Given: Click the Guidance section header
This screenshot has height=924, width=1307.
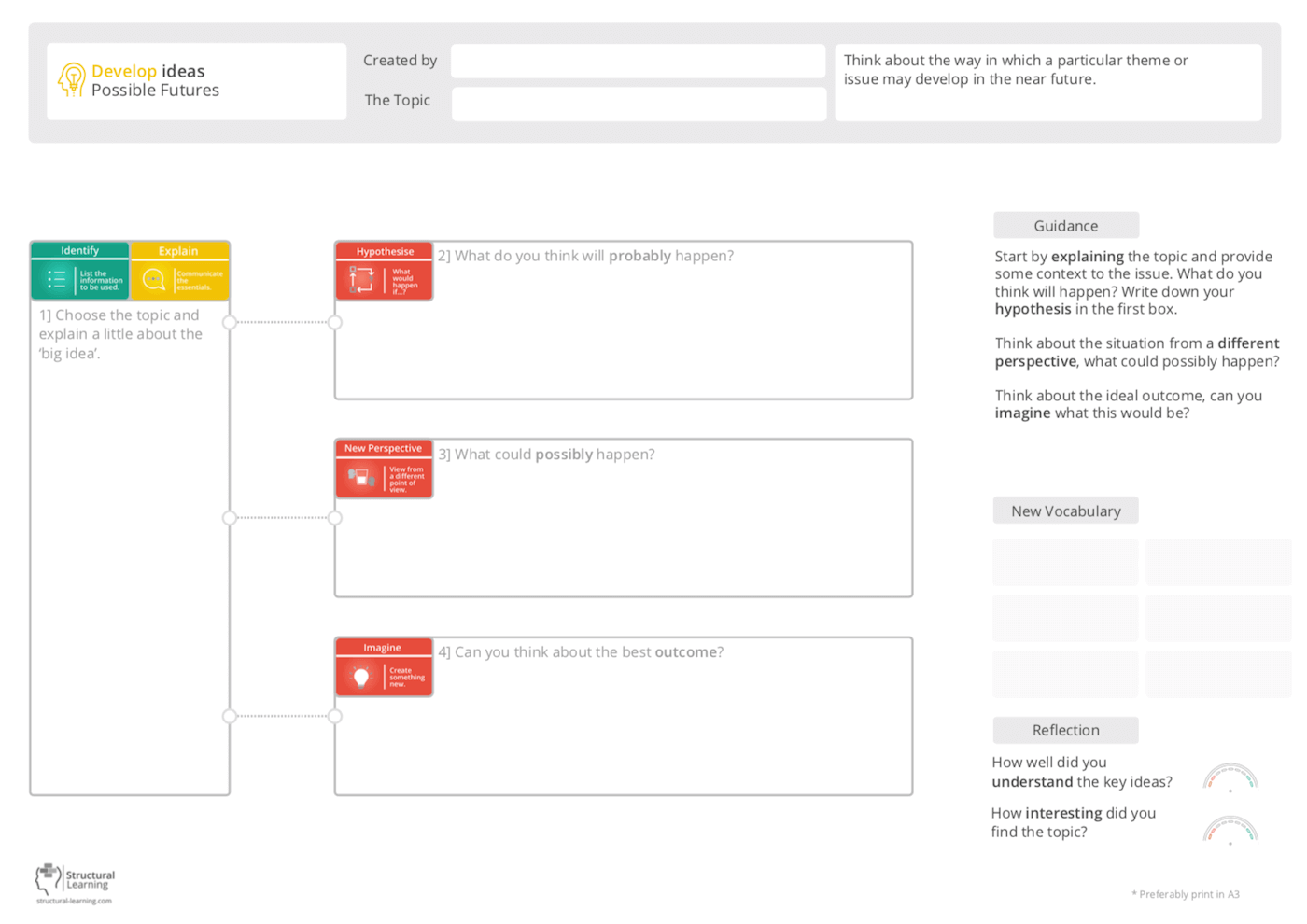Looking at the screenshot, I should tap(1065, 225).
